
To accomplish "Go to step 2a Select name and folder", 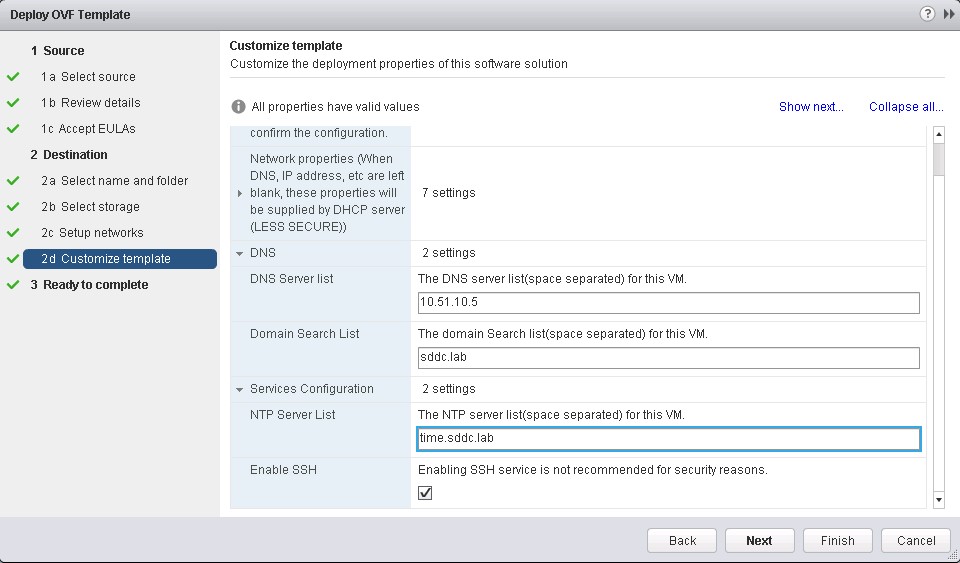I will 114,181.
